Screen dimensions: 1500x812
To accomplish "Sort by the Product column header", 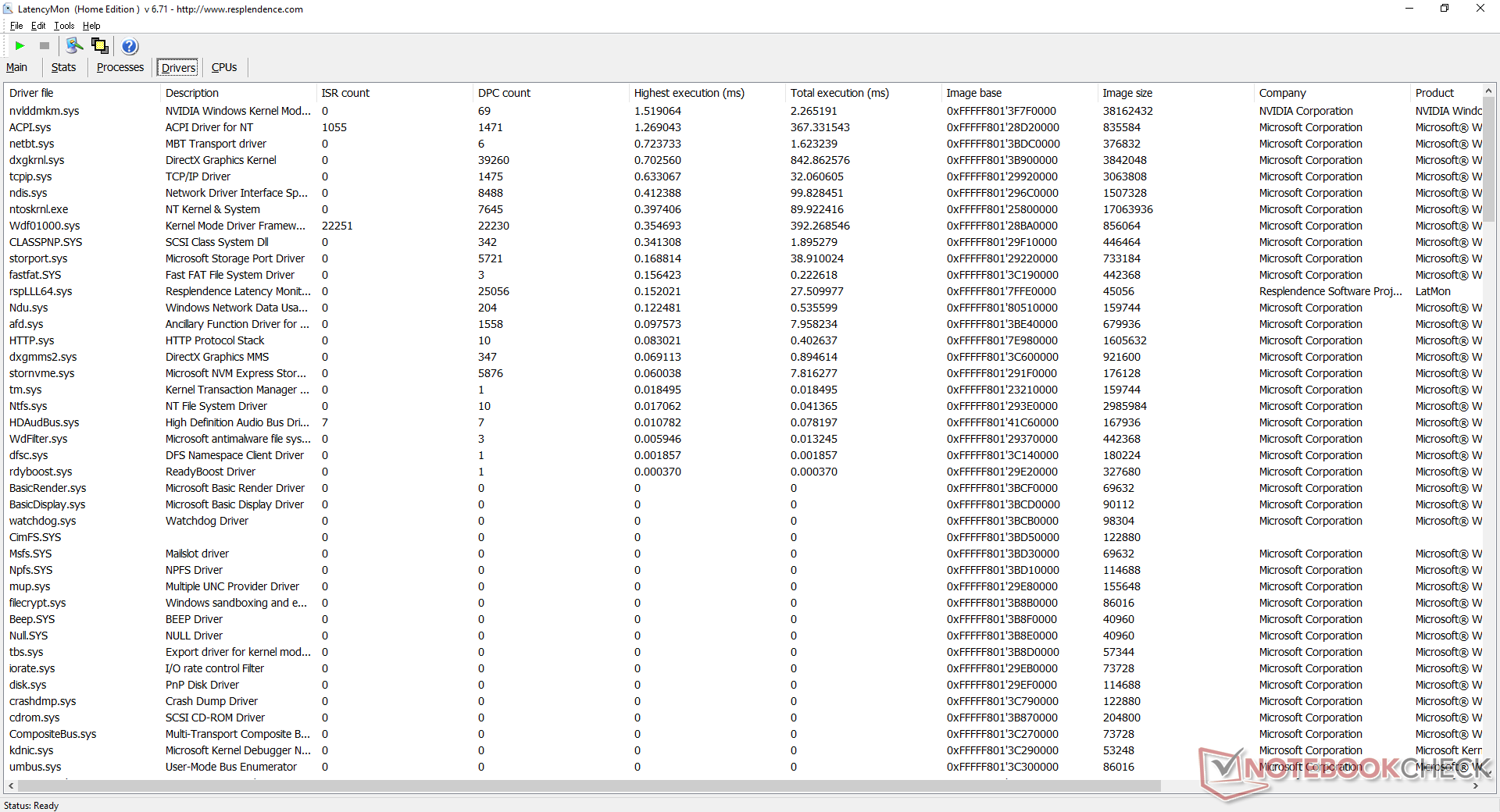I will [x=1446, y=93].
